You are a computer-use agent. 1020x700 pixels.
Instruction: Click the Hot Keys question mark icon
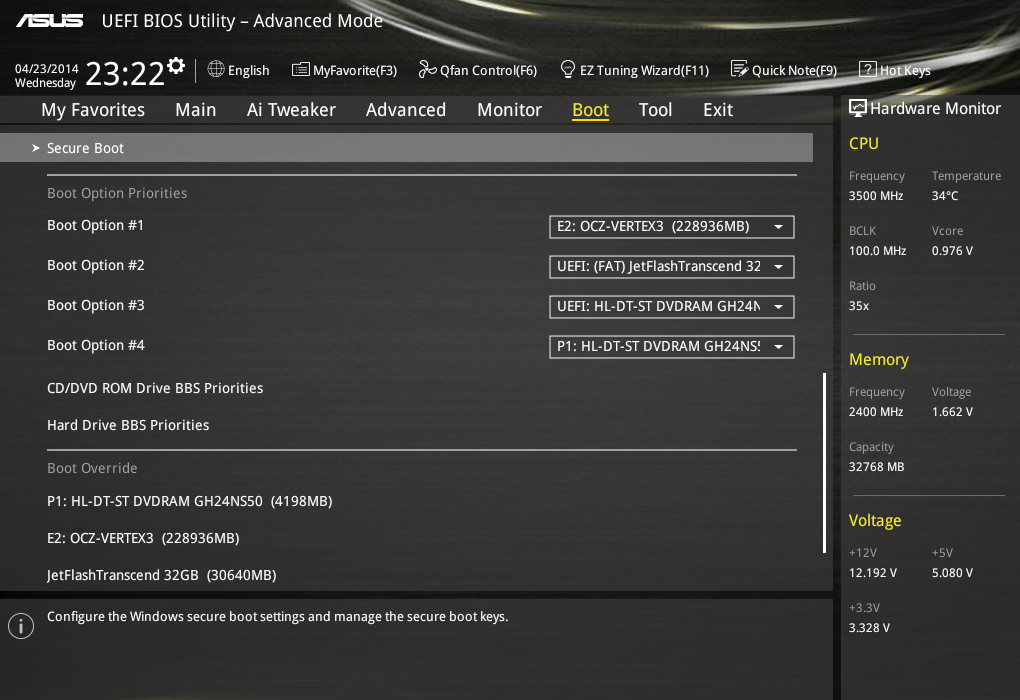tap(868, 69)
